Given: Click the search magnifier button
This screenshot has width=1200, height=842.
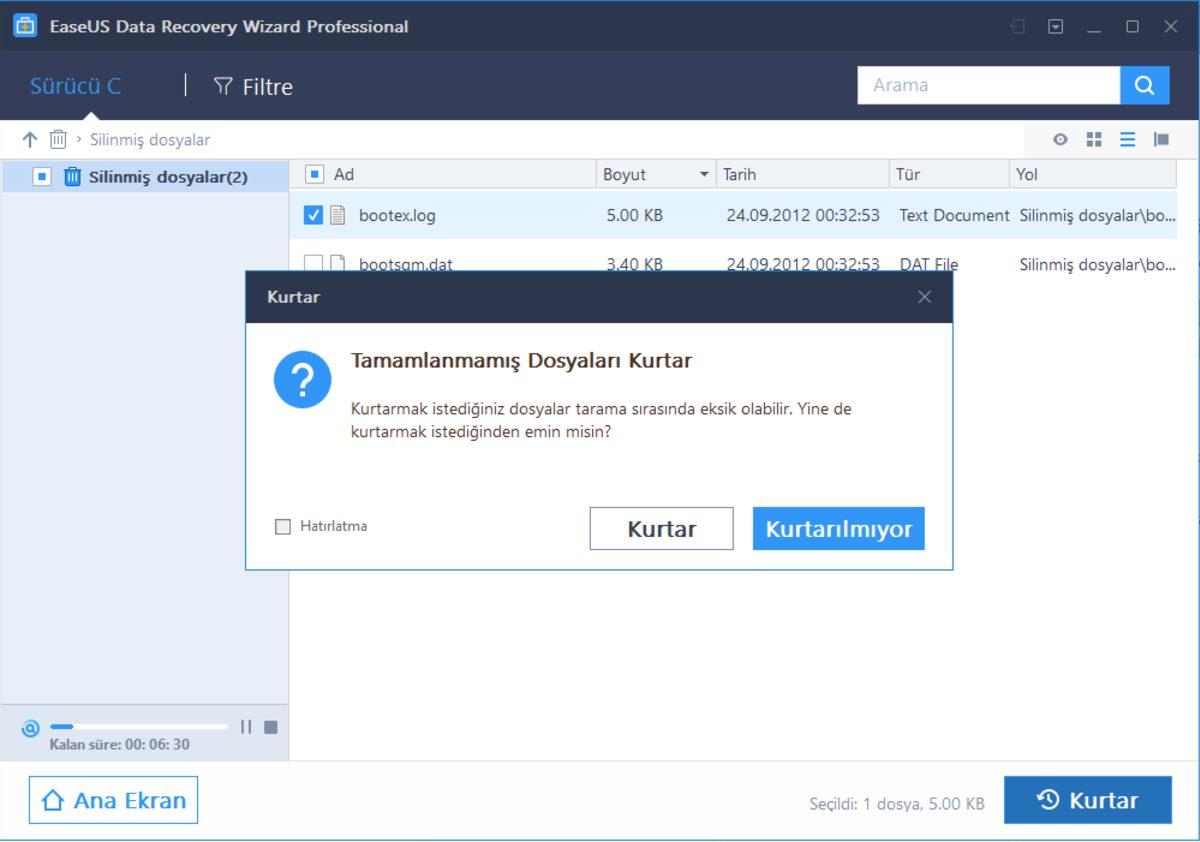Looking at the screenshot, I should [x=1145, y=85].
